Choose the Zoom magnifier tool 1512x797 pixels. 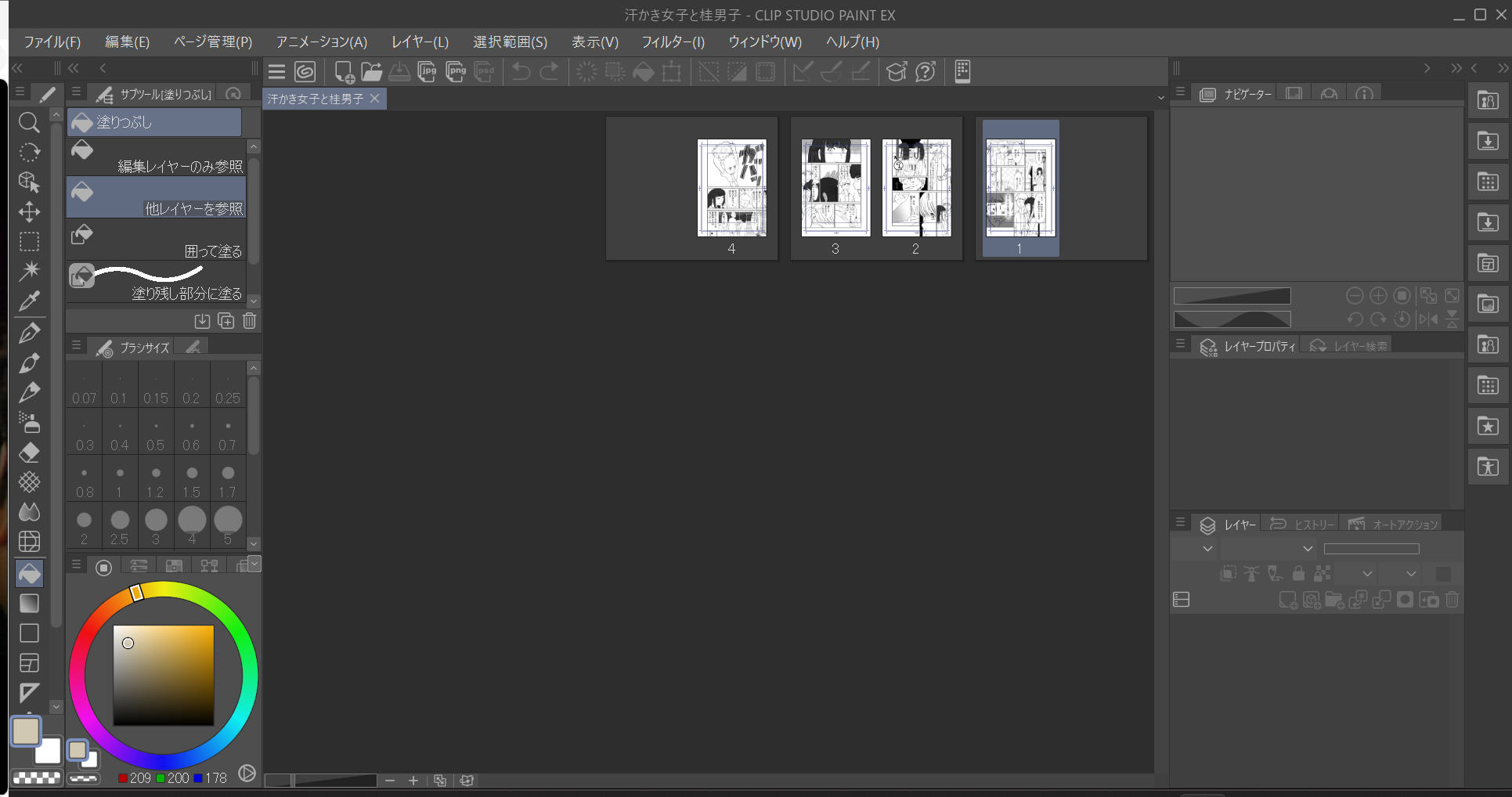(29, 122)
